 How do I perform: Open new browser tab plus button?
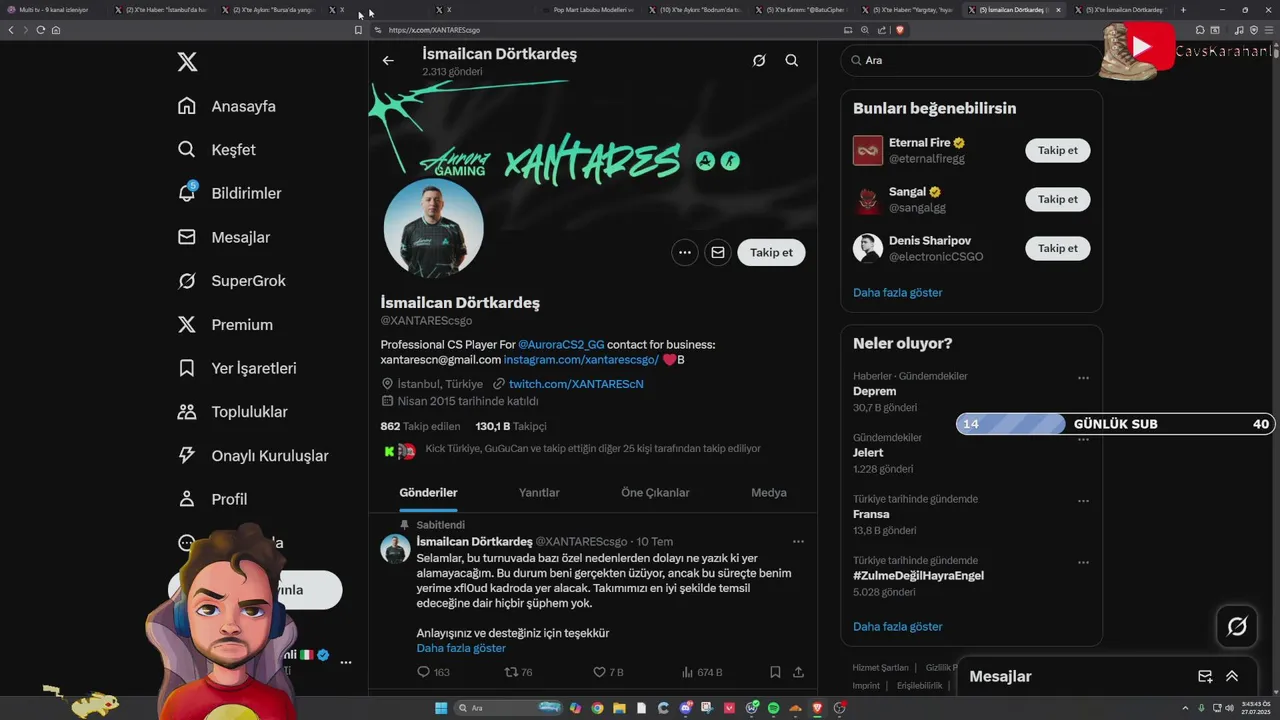[1183, 10]
